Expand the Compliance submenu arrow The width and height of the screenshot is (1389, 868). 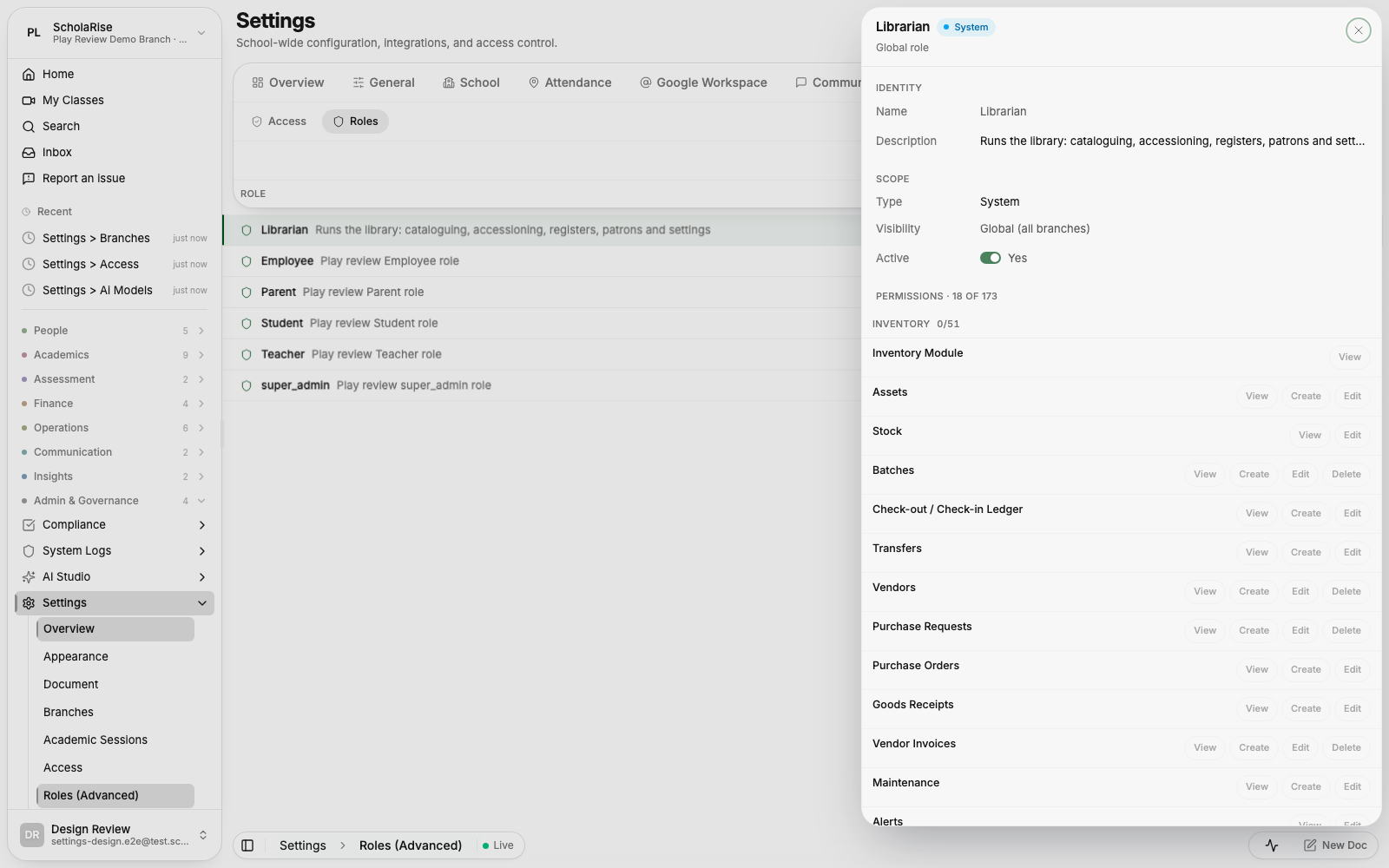201,525
